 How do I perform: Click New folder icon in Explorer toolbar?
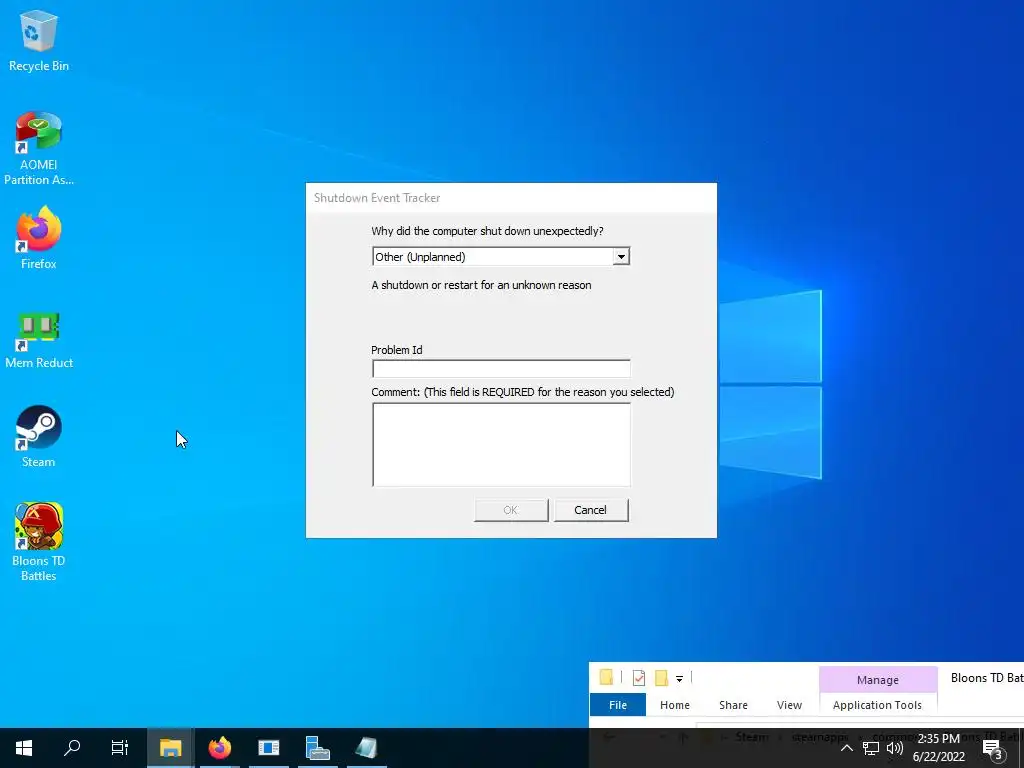coord(661,678)
